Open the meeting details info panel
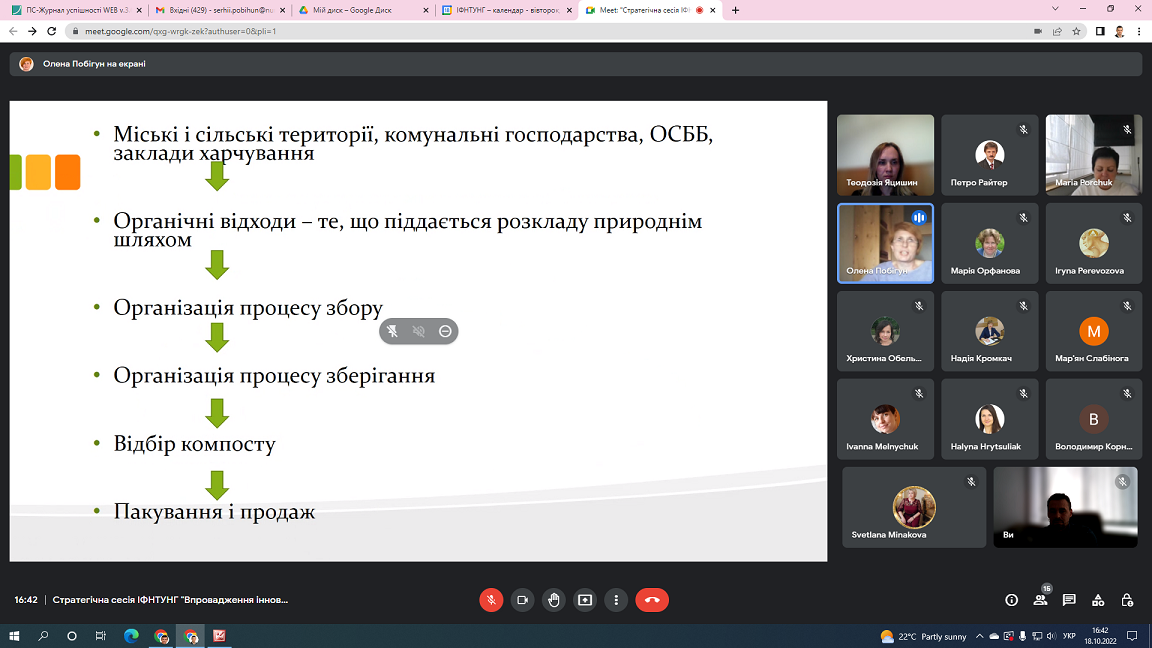Screen dimensions: 1152x648 coord(1011,600)
